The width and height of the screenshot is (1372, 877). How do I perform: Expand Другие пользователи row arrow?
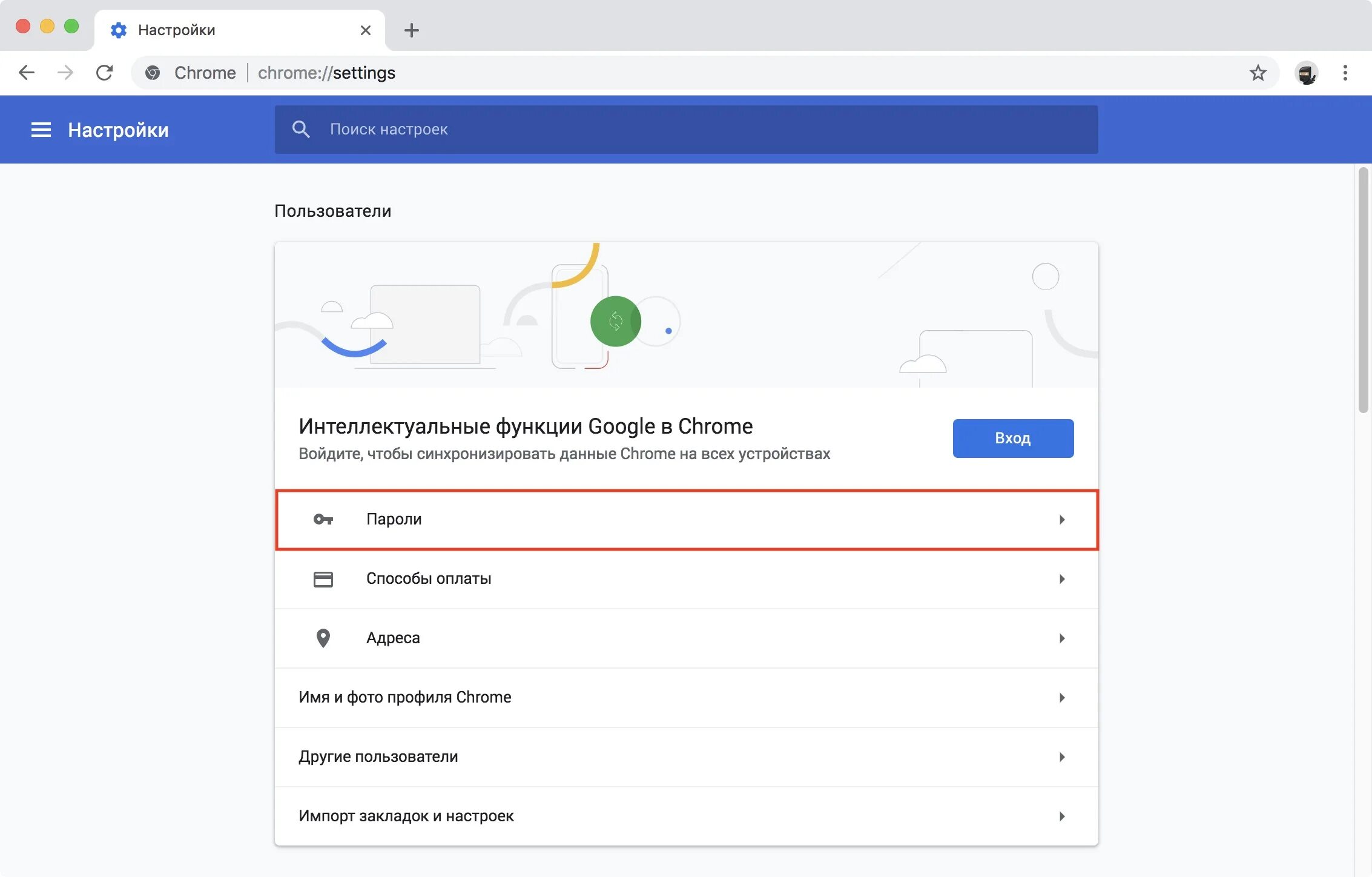point(1061,757)
